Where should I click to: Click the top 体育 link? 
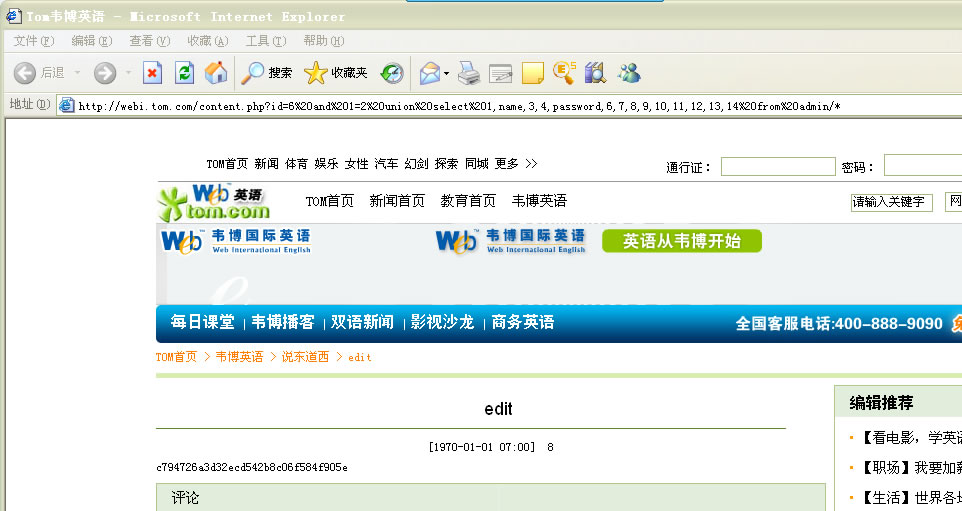tap(296, 164)
